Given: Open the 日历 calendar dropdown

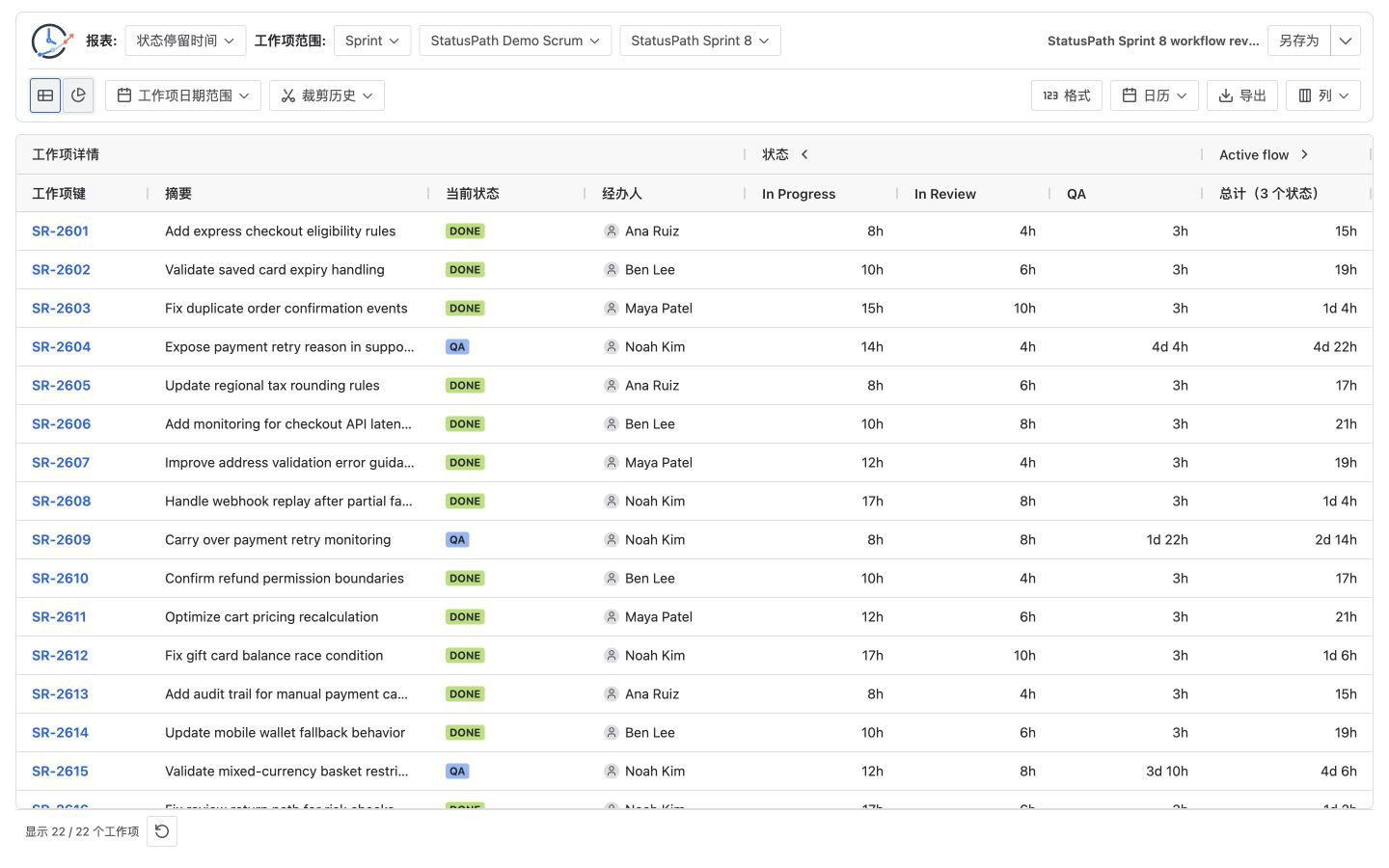Looking at the screenshot, I should [x=1155, y=95].
